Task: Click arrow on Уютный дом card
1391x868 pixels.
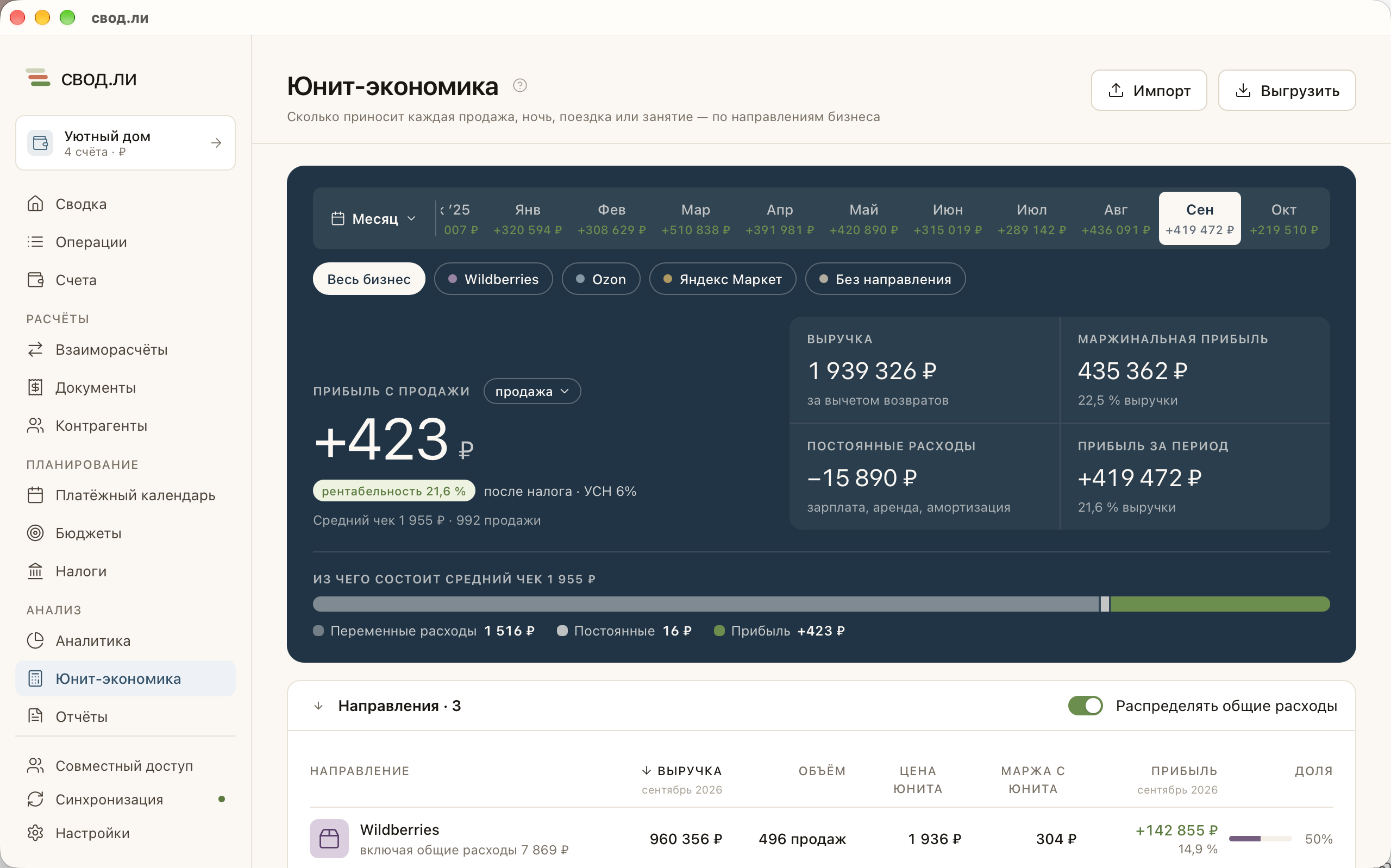Action: pos(216,143)
